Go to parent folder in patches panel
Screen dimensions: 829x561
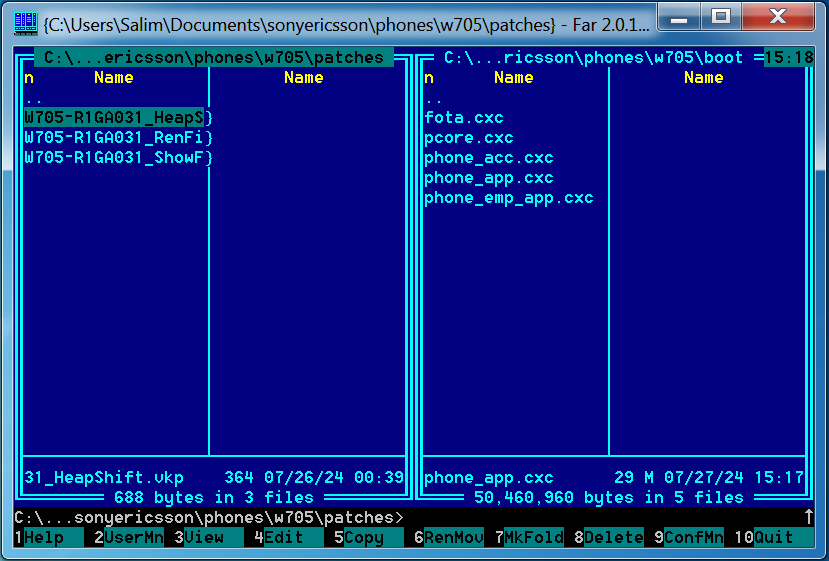(x=34, y=99)
